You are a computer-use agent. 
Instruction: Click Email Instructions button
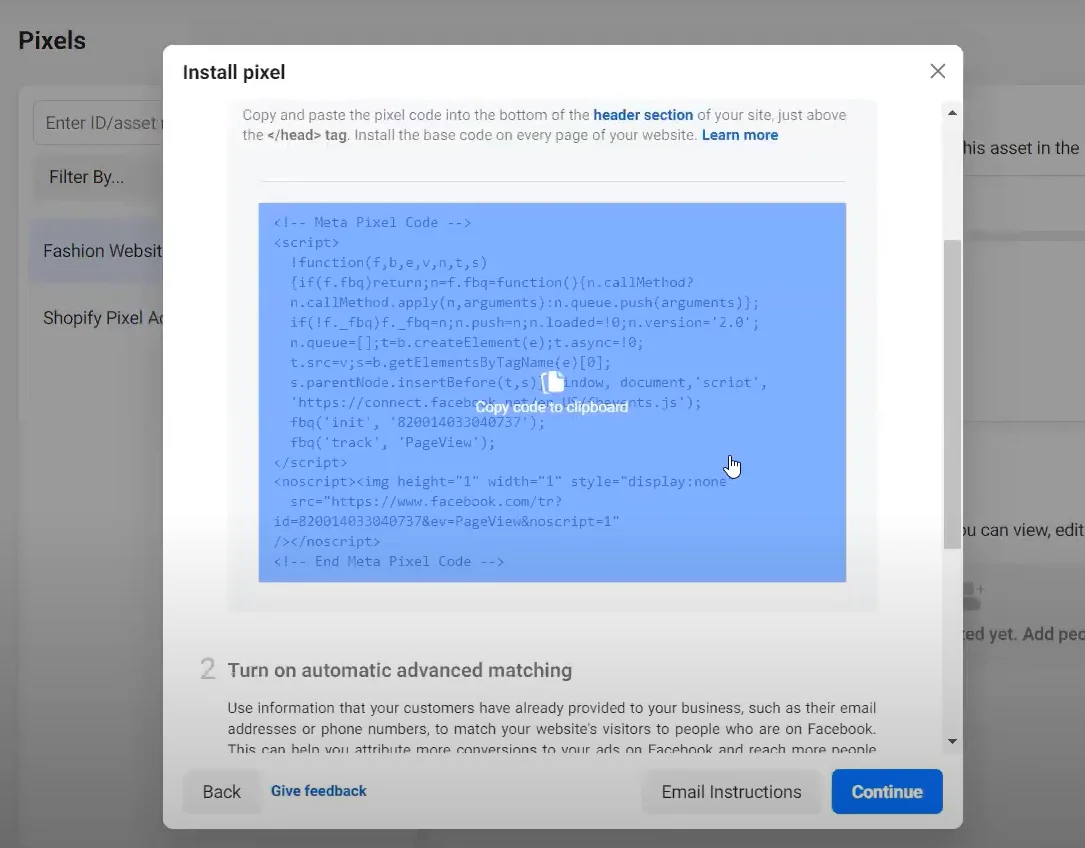(x=731, y=791)
